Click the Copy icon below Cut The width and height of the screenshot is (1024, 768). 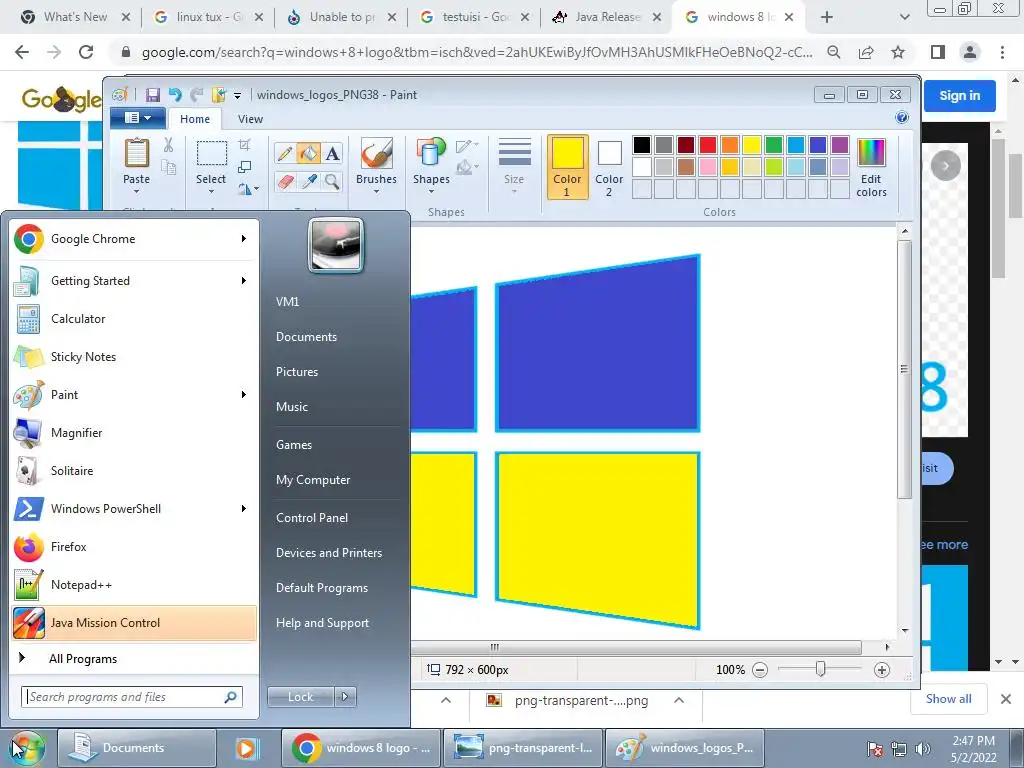pyautogui.click(x=168, y=168)
